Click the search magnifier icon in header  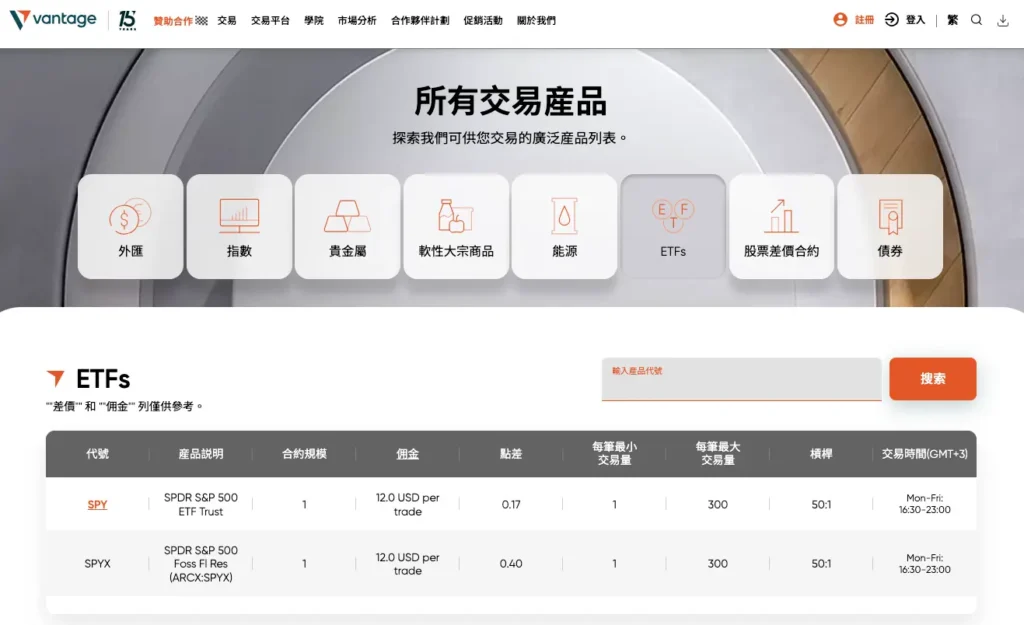pyautogui.click(x=977, y=20)
